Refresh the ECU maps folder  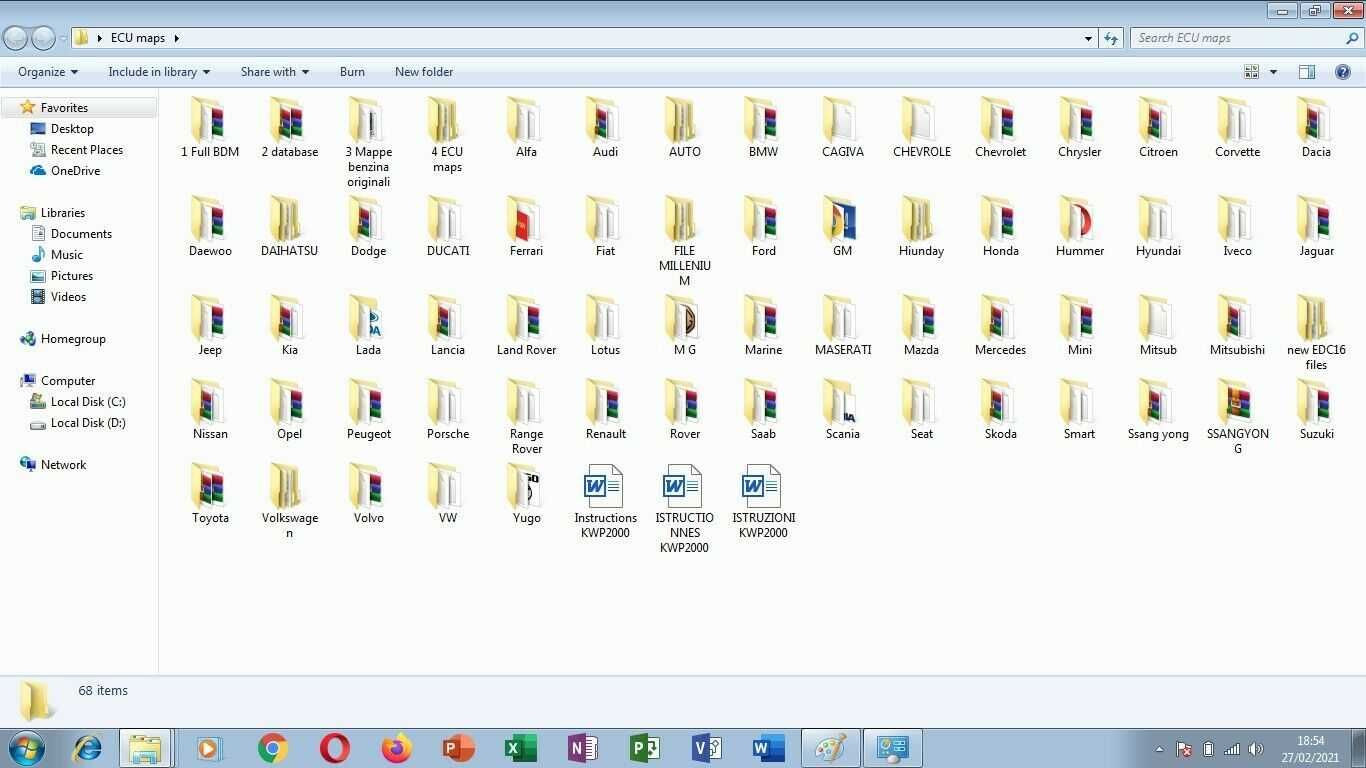point(1111,38)
